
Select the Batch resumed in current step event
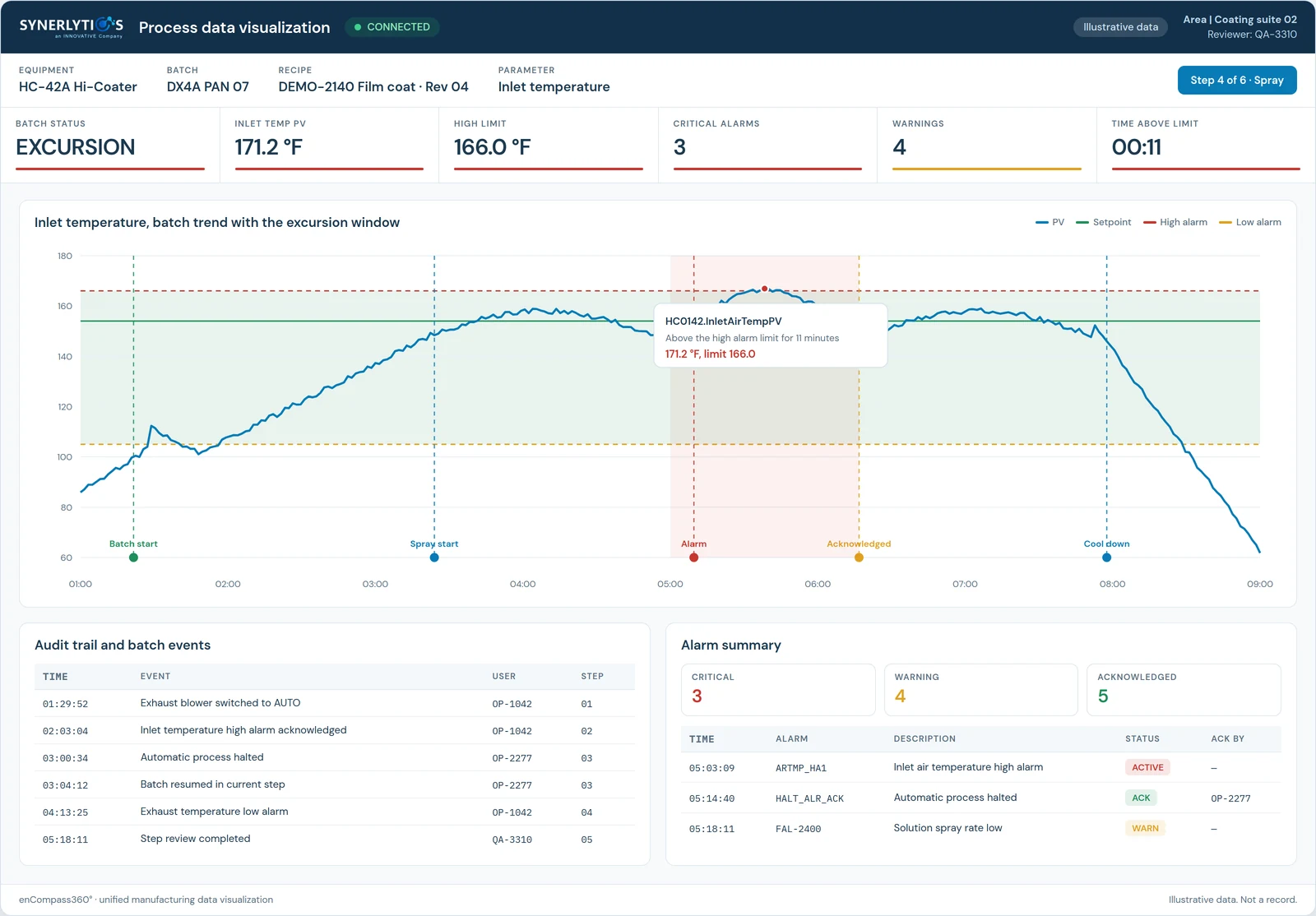pyautogui.click(x=335, y=784)
